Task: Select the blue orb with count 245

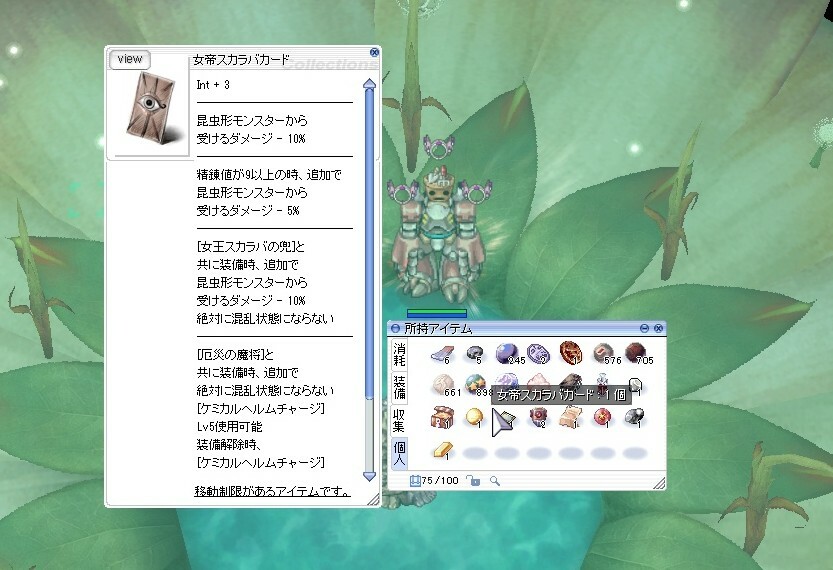Action: coord(507,354)
